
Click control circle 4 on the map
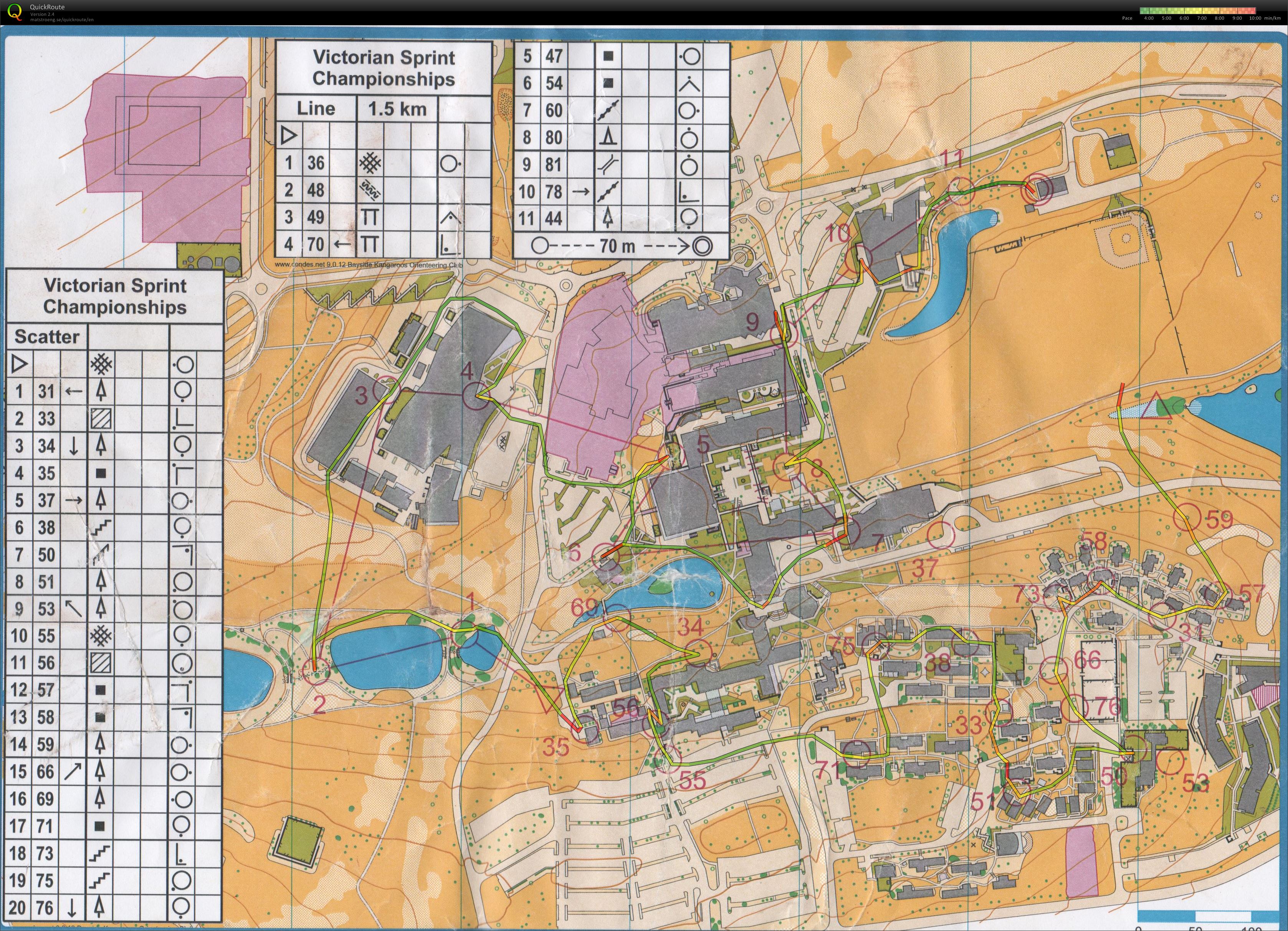(x=476, y=395)
